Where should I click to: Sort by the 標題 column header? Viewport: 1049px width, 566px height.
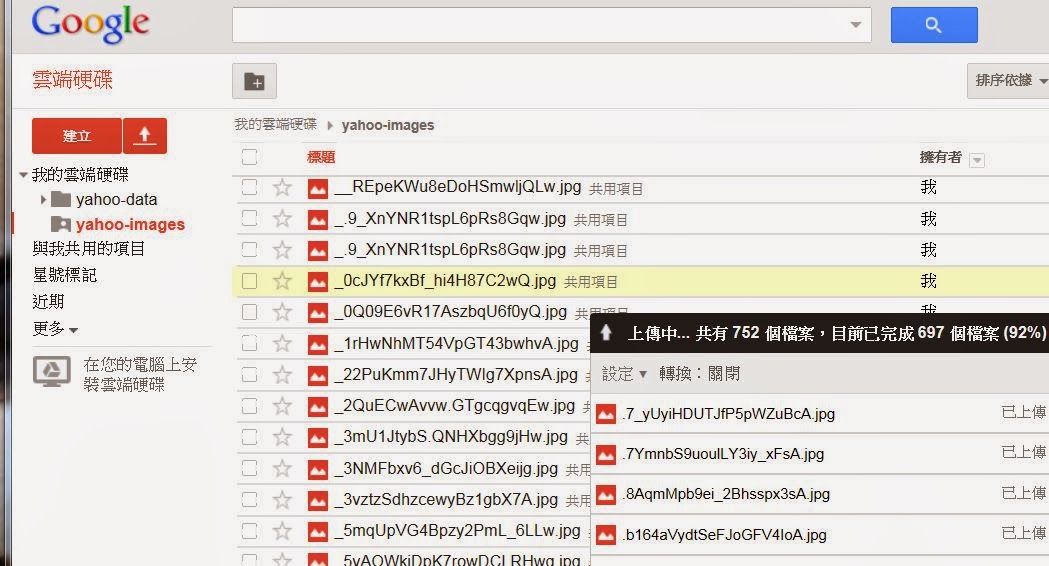tap(320, 157)
